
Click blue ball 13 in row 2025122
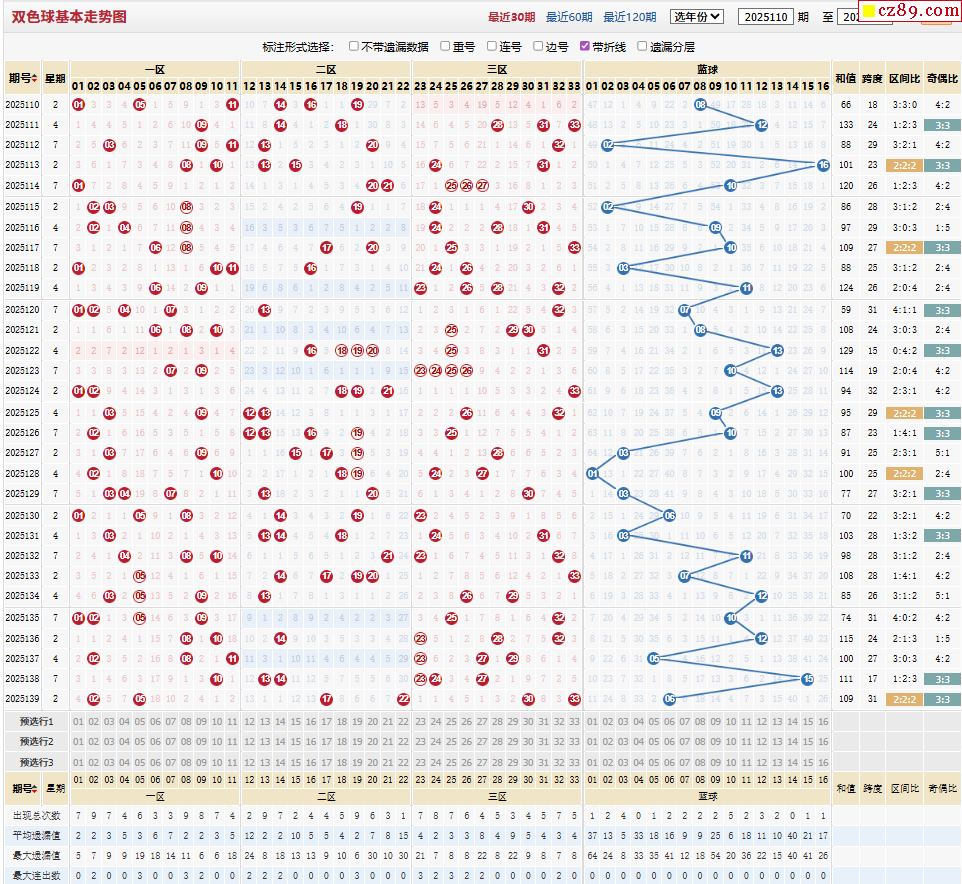pos(777,351)
